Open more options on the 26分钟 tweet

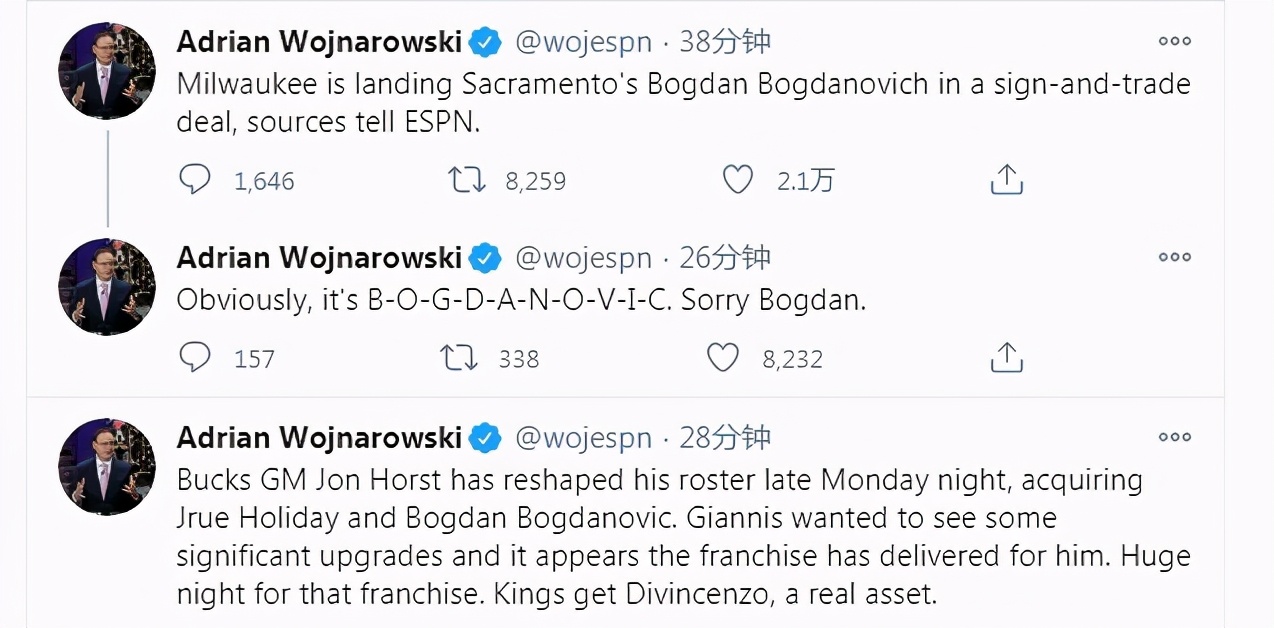point(1174,258)
